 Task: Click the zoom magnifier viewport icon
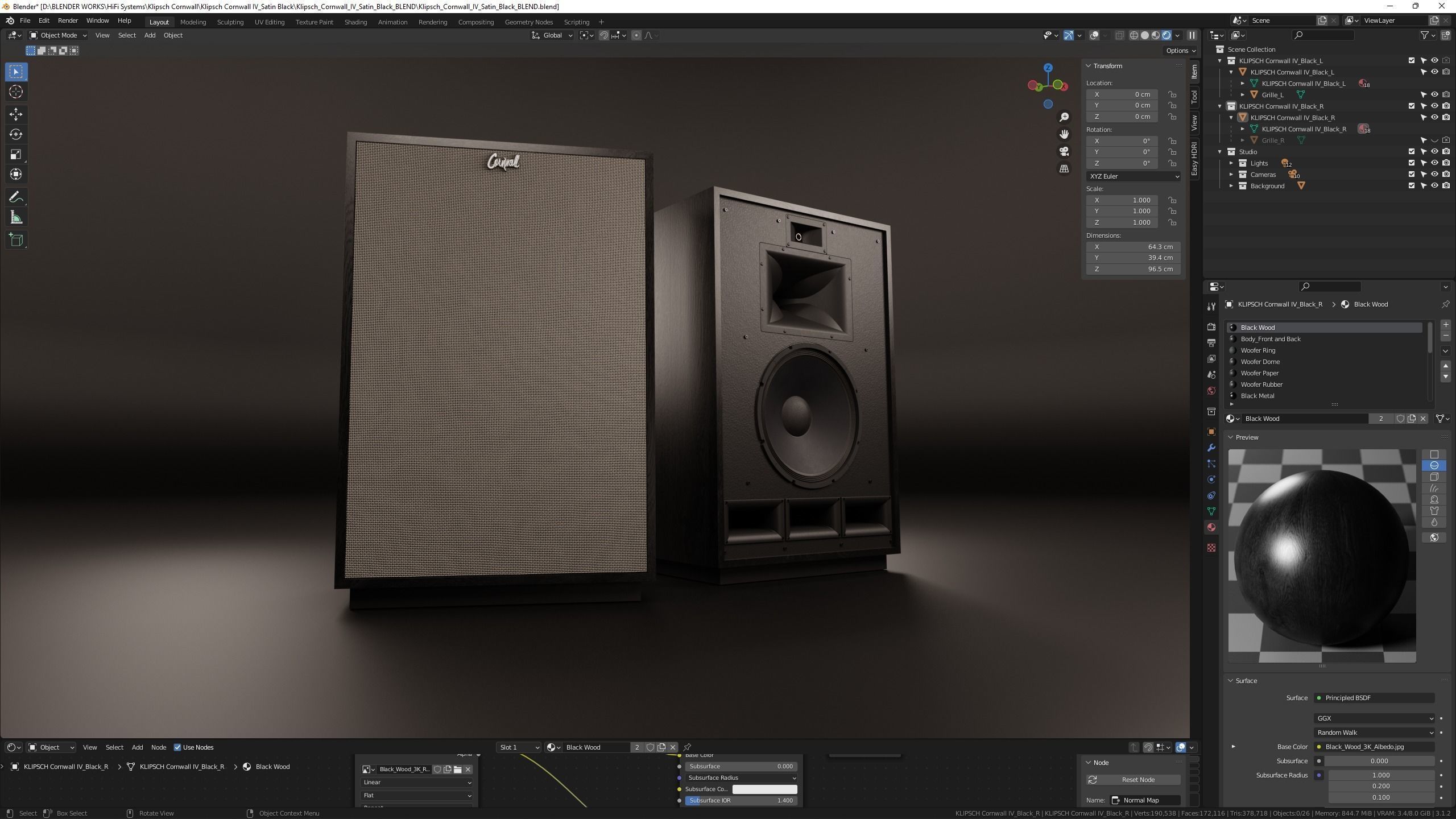1064,117
